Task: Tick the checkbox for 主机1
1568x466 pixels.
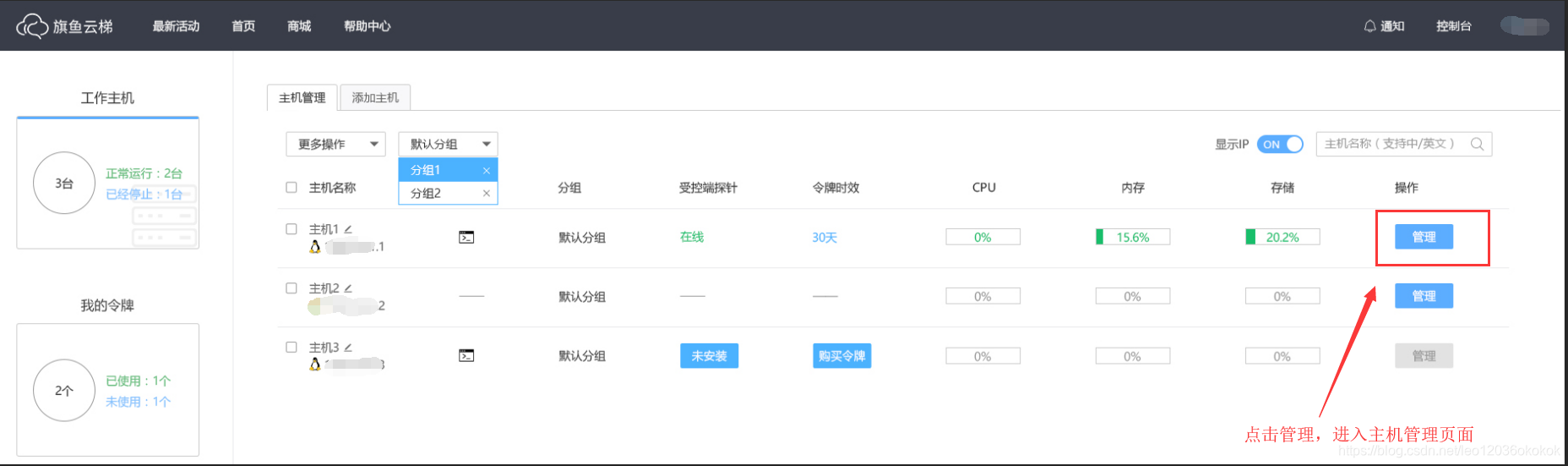Action: pyautogui.click(x=291, y=229)
